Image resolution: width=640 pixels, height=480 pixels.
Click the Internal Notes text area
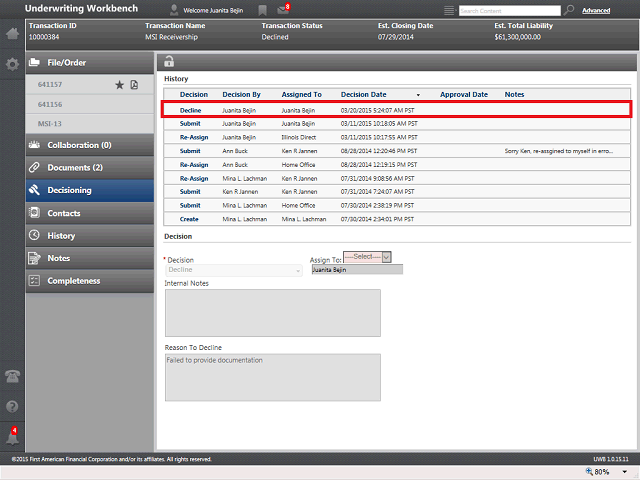pyautogui.click(x=273, y=313)
